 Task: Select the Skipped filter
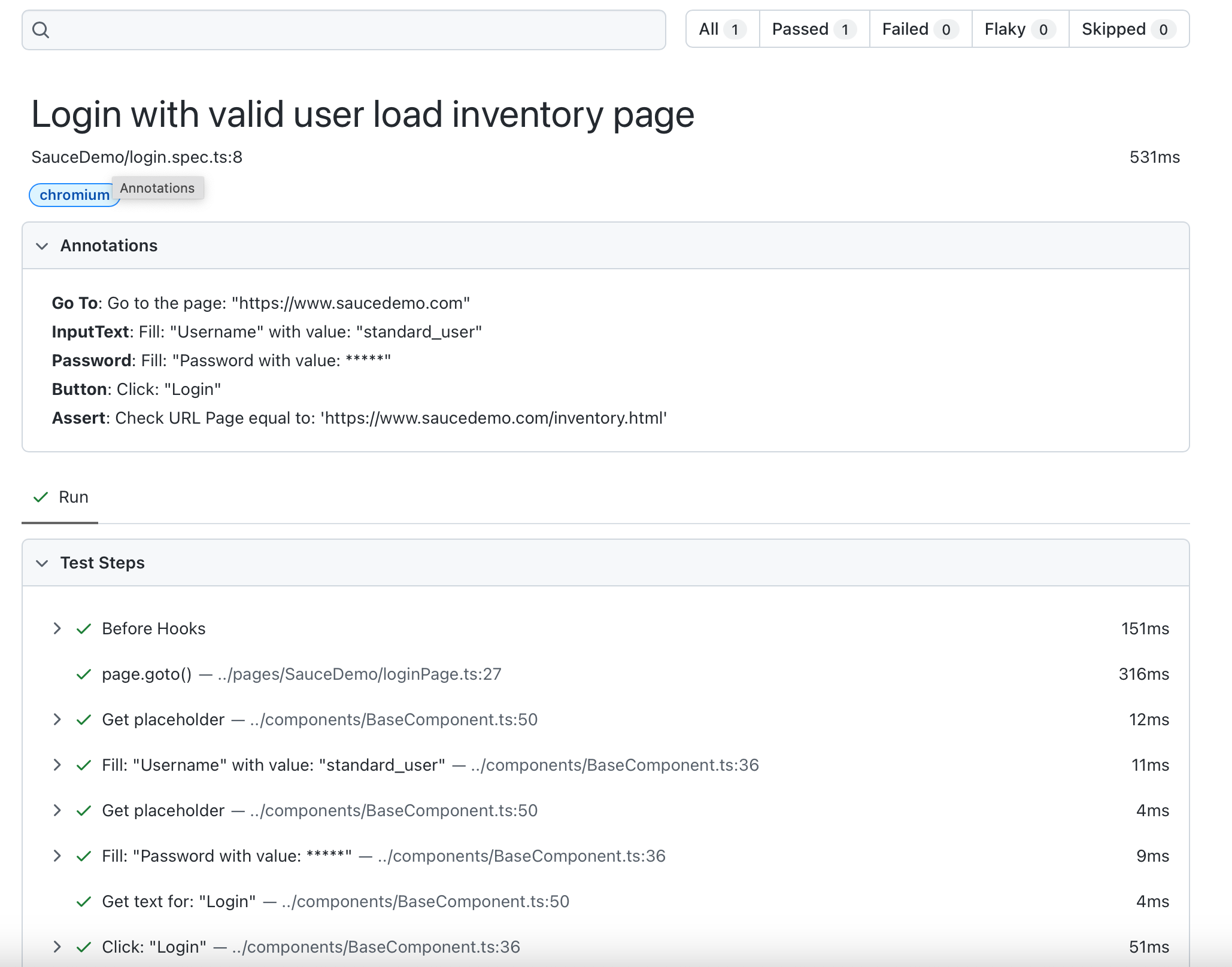[x=1128, y=29]
